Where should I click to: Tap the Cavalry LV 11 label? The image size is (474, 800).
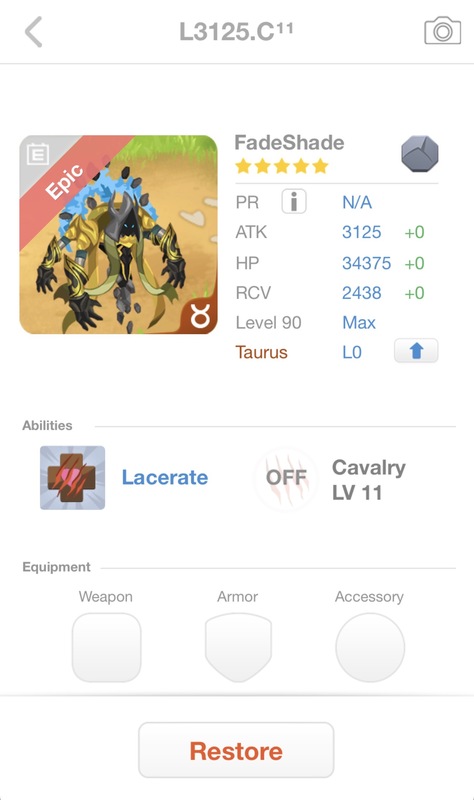[x=368, y=480]
